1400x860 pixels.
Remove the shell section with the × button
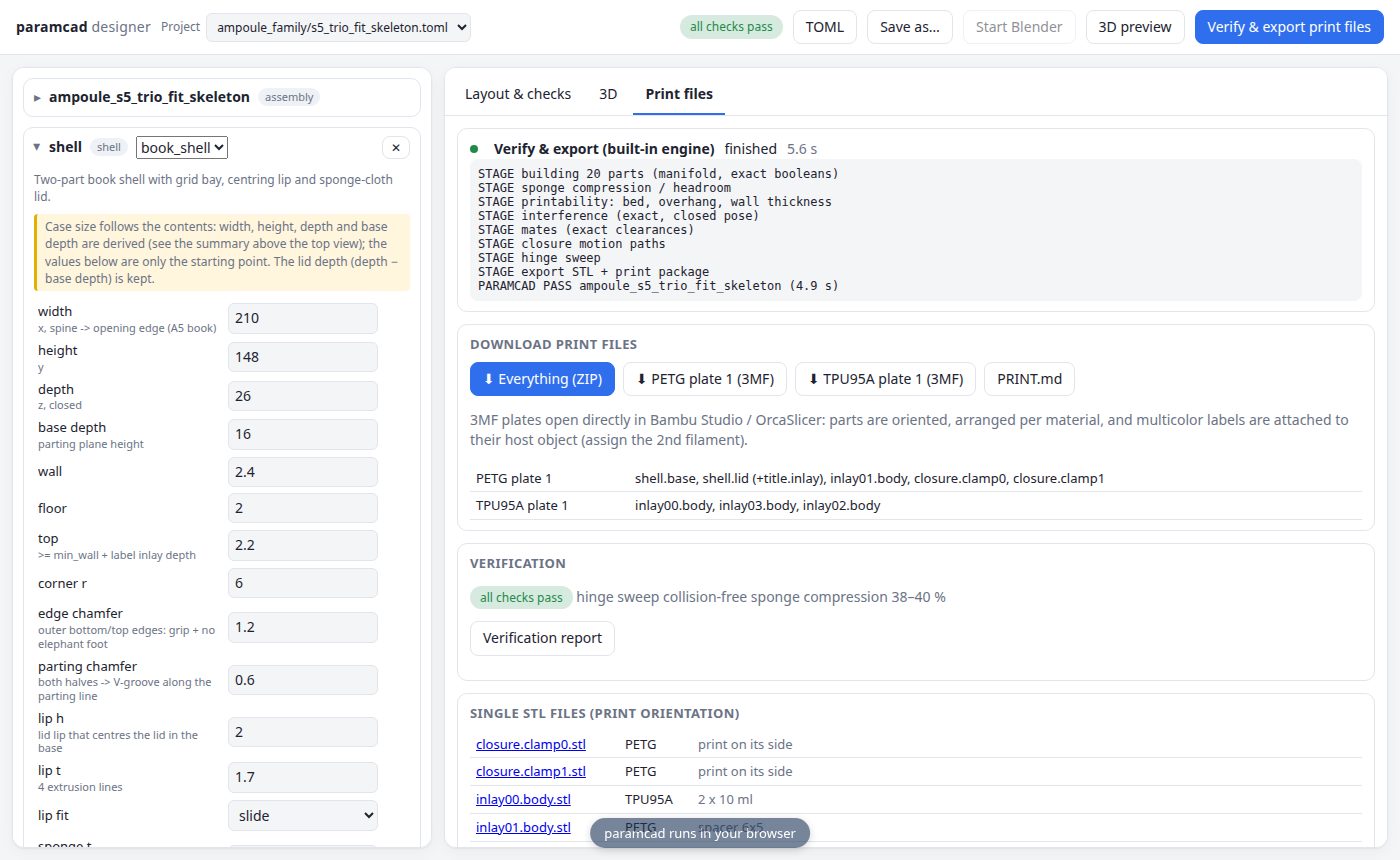coord(396,148)
